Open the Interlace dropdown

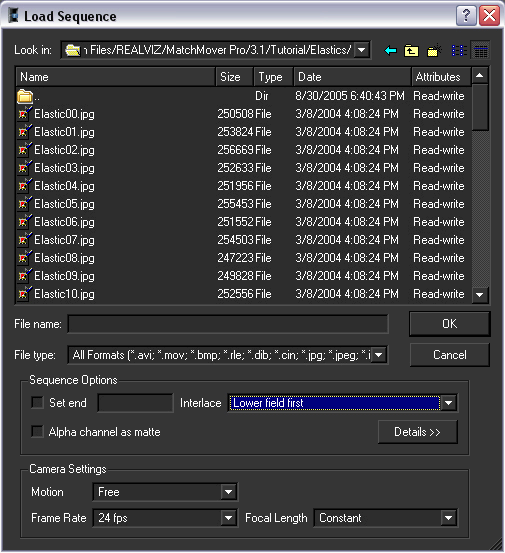pos(449,403)
